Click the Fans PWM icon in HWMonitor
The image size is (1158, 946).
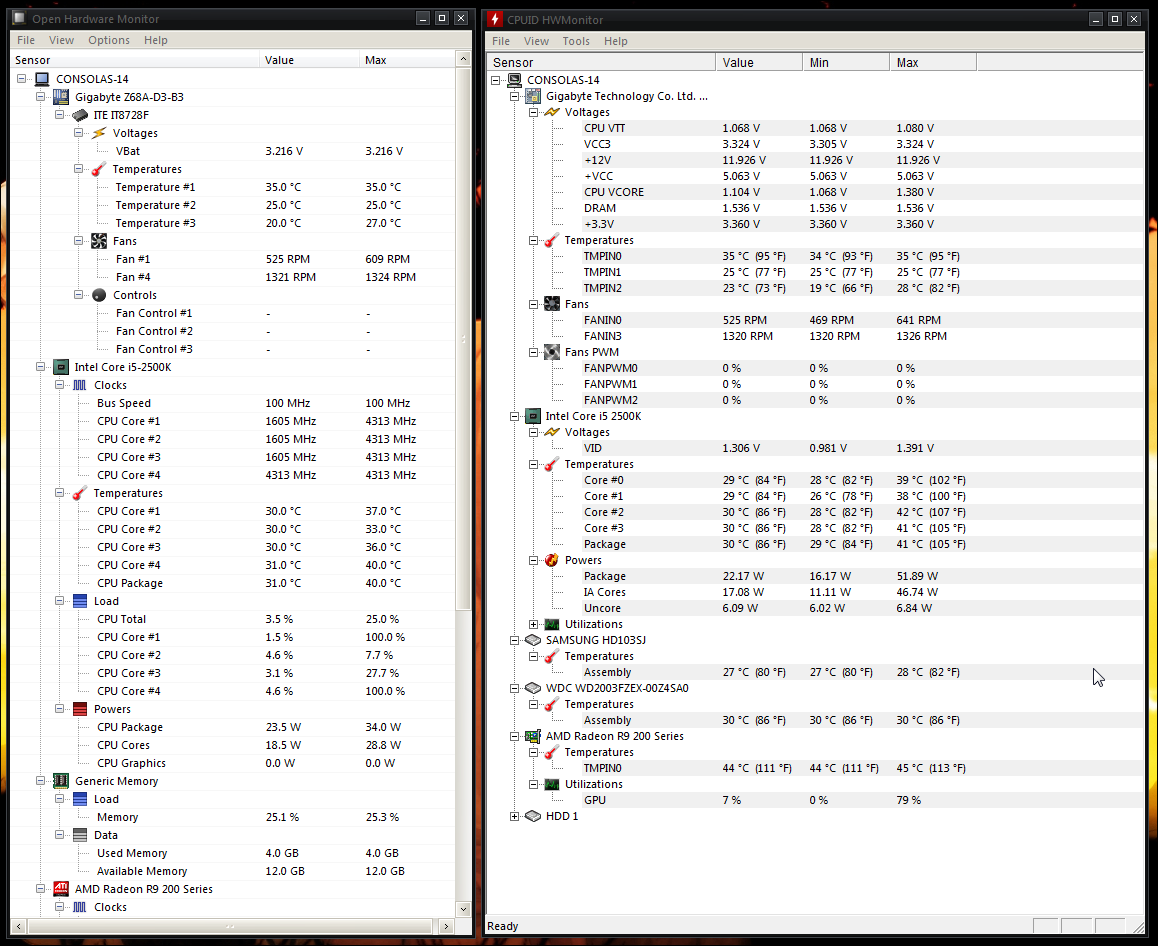[x=552, y=352]
